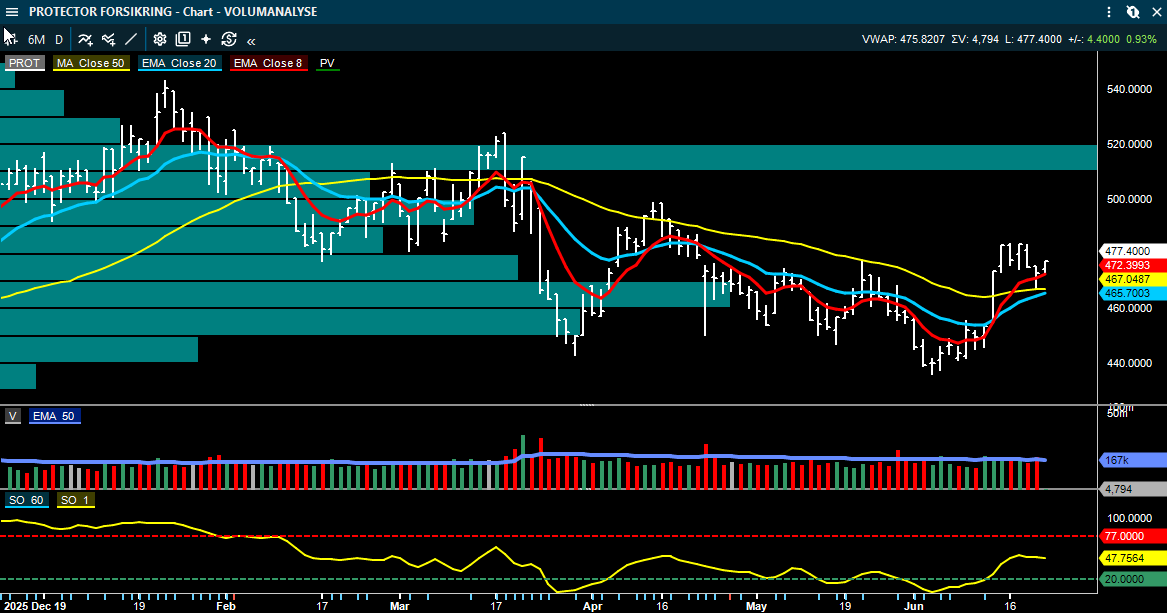Click the 0.93% percent change value
The width and height of the screenshot is (1167, 613).
click(x=1142, y=39)
